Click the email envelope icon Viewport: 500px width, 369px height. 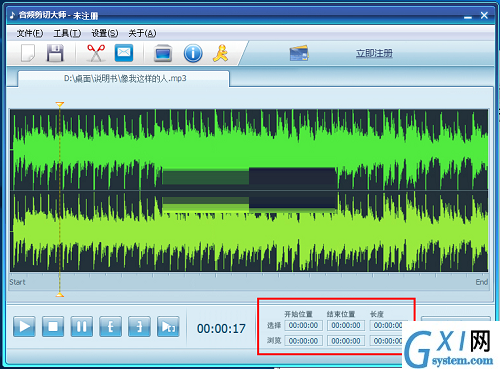coord(124,53)
